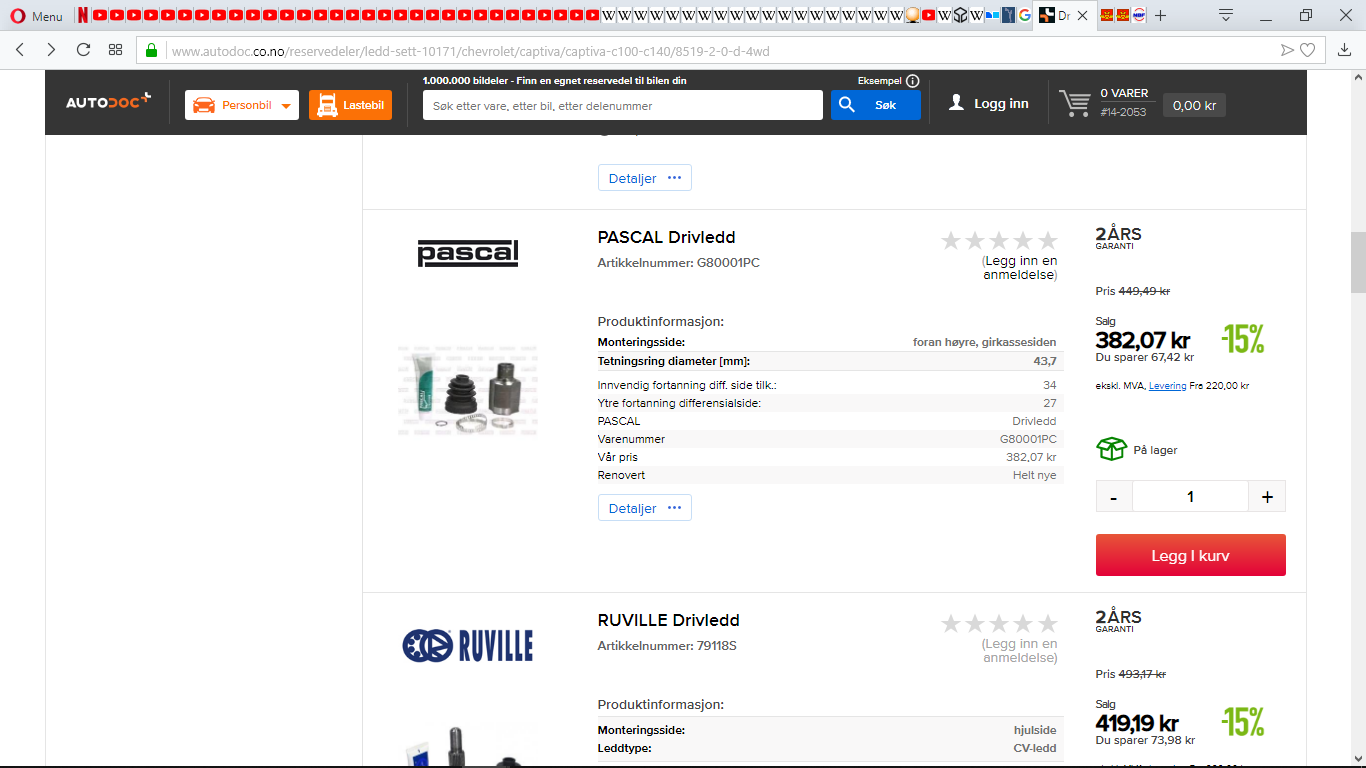This screenshot has height=768, width=1366.
Task: Open the PASCAL Drivledd product image
Action: pos(467,391)
